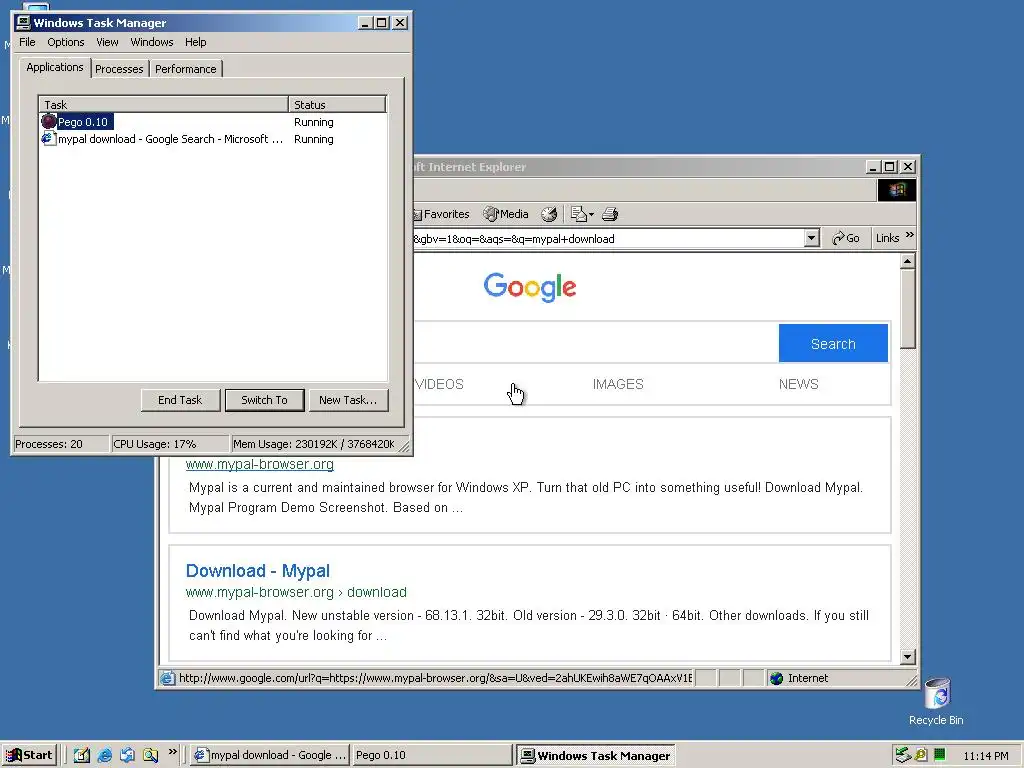
Task: Expand the Links toolbar chevron
Action: (910, 235)
